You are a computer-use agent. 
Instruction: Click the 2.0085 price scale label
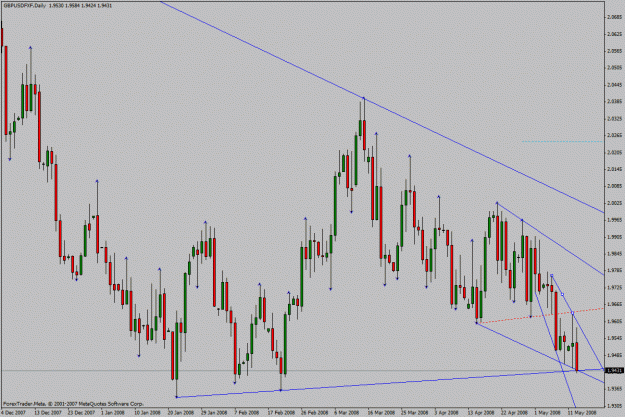pyautogui.click(x=615, y=186)
